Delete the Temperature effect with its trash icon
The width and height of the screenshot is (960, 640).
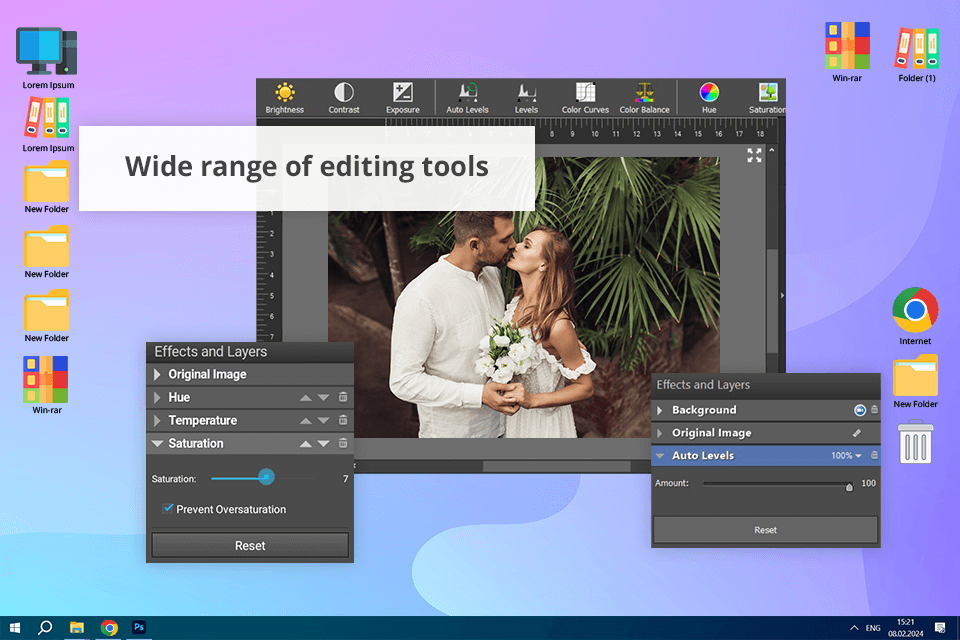[343, 420]
